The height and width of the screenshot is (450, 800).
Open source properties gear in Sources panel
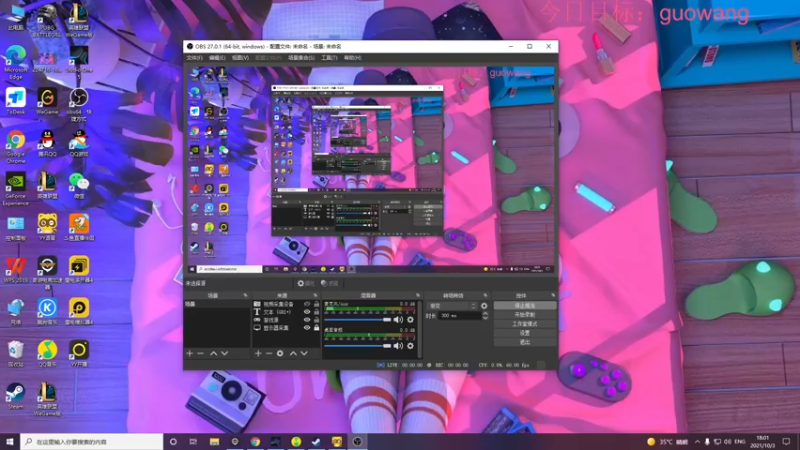pos(280,353)
